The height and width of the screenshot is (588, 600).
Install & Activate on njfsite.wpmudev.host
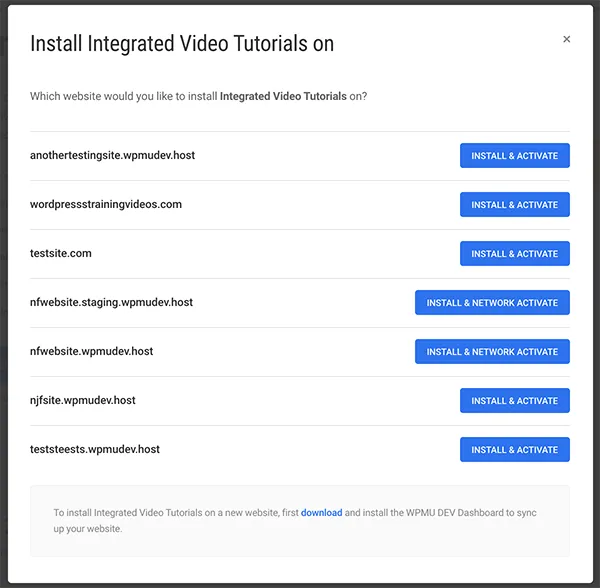pyautogui.click(x=514, y=401)
